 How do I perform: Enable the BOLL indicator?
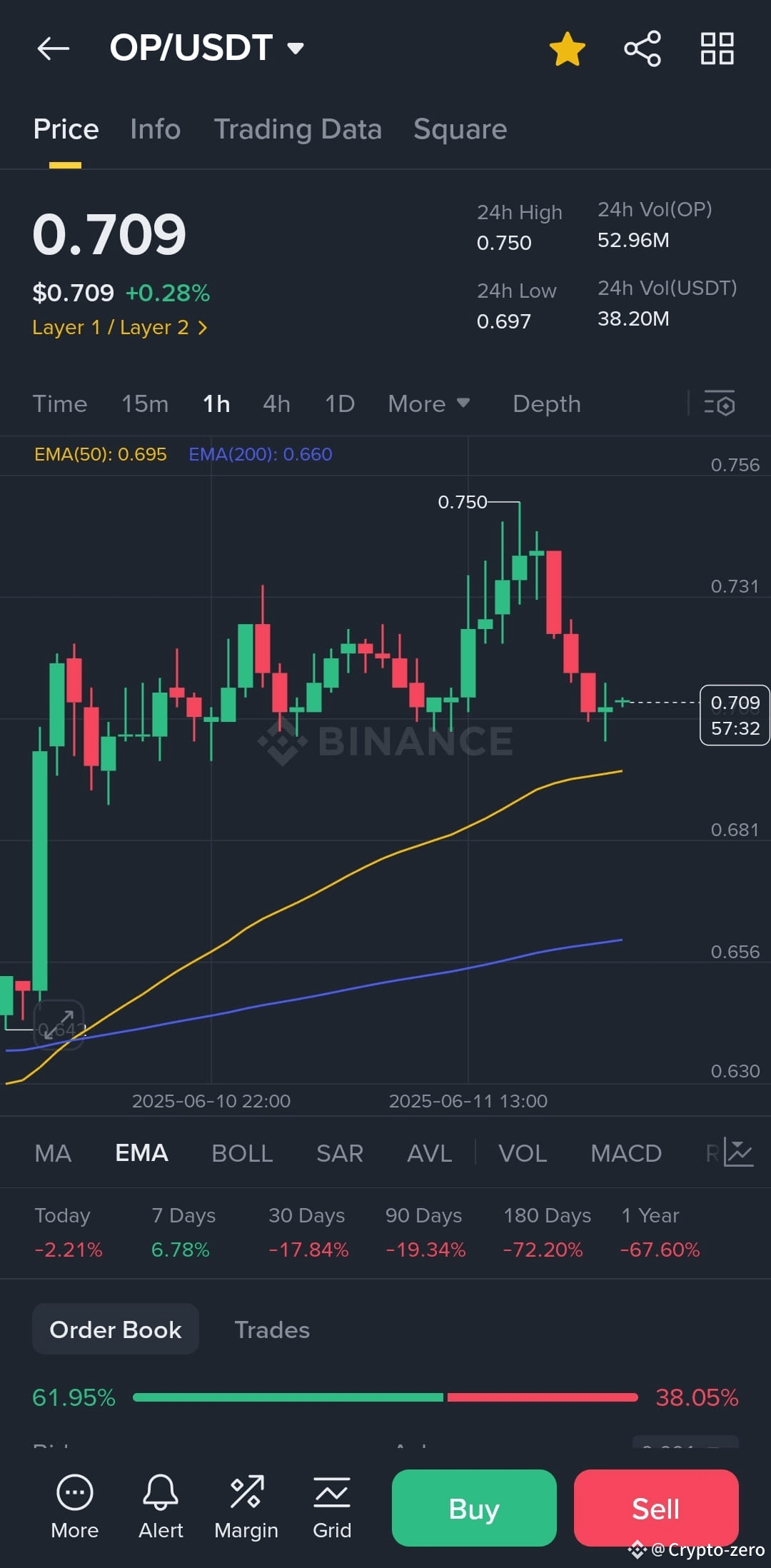click(242, 1153)
